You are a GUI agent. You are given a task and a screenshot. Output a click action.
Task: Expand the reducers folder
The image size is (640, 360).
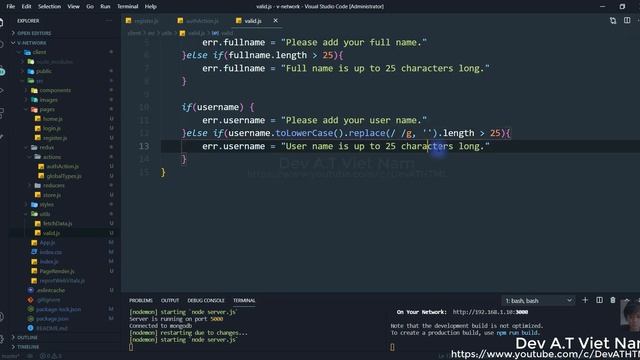[53, 186]
